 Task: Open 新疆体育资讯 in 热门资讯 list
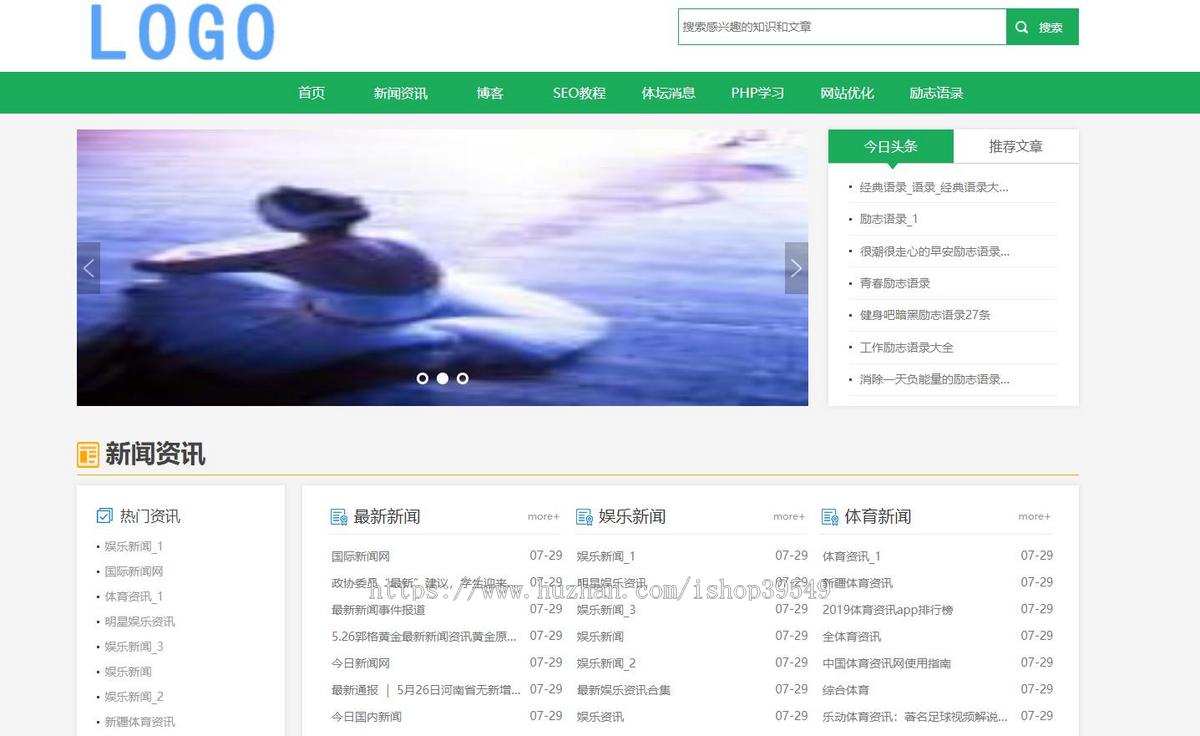(x=140, y=722)
